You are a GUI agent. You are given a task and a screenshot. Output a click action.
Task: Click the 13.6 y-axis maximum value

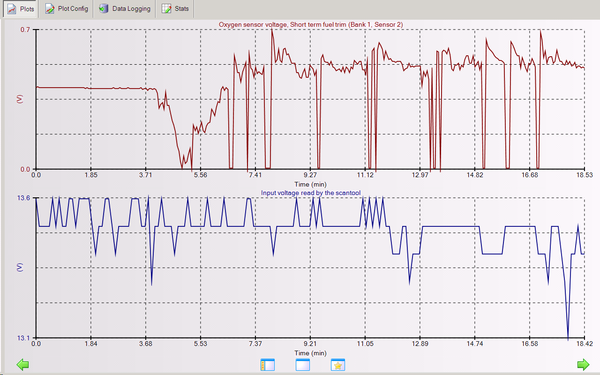coord(23,198)
